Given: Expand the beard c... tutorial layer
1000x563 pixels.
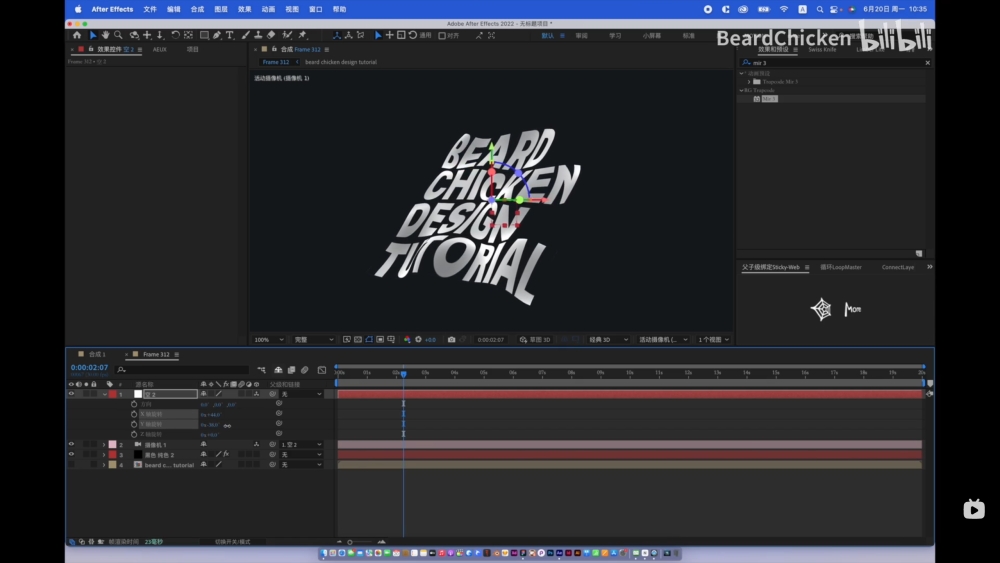Looking at the screenshot, I should [x=104, y=465].
